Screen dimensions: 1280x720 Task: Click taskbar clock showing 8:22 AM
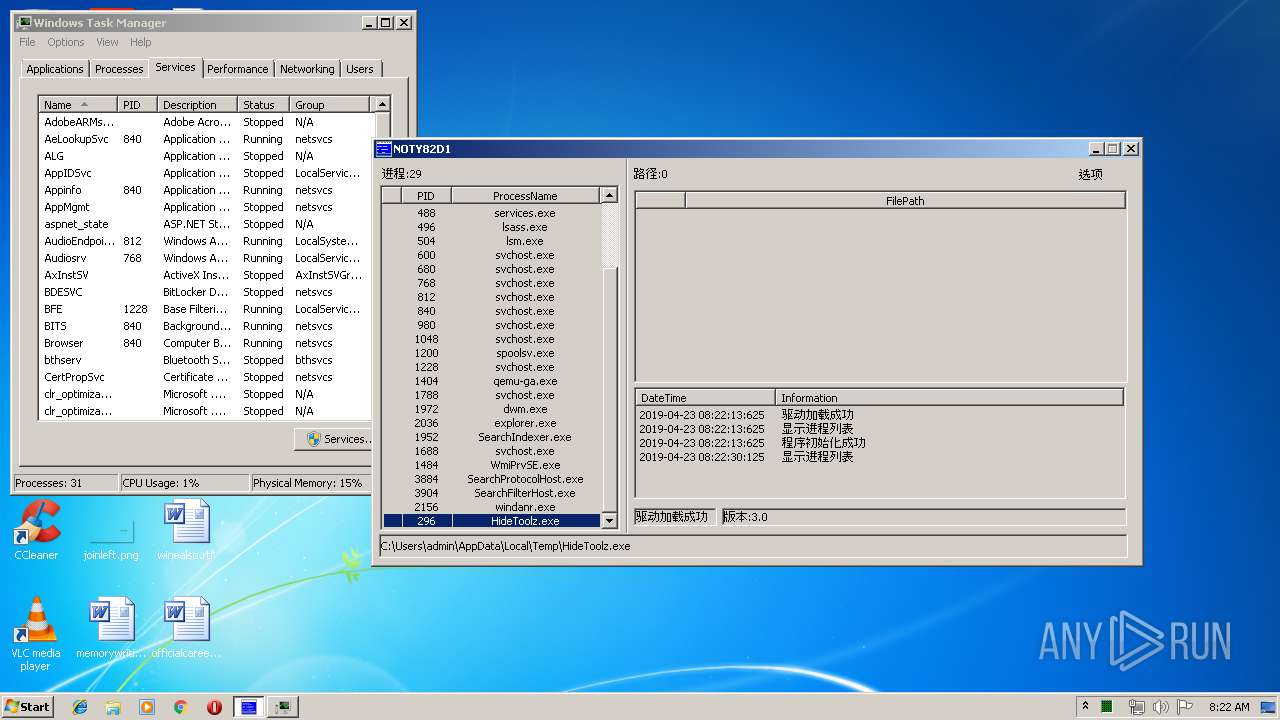pyautogui.click(x=1229, y=707)
